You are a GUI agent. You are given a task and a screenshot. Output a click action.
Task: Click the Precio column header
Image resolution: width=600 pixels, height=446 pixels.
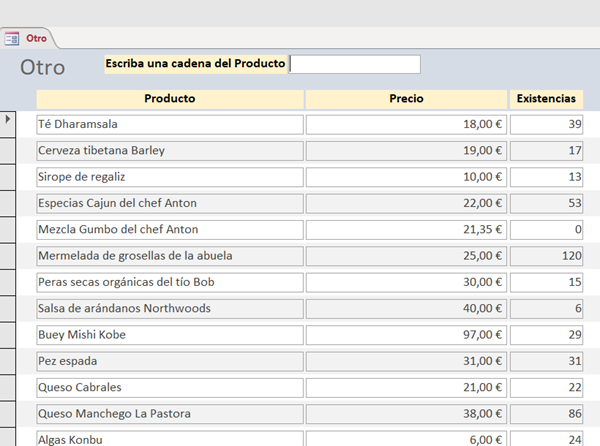(x=406, y=99)
